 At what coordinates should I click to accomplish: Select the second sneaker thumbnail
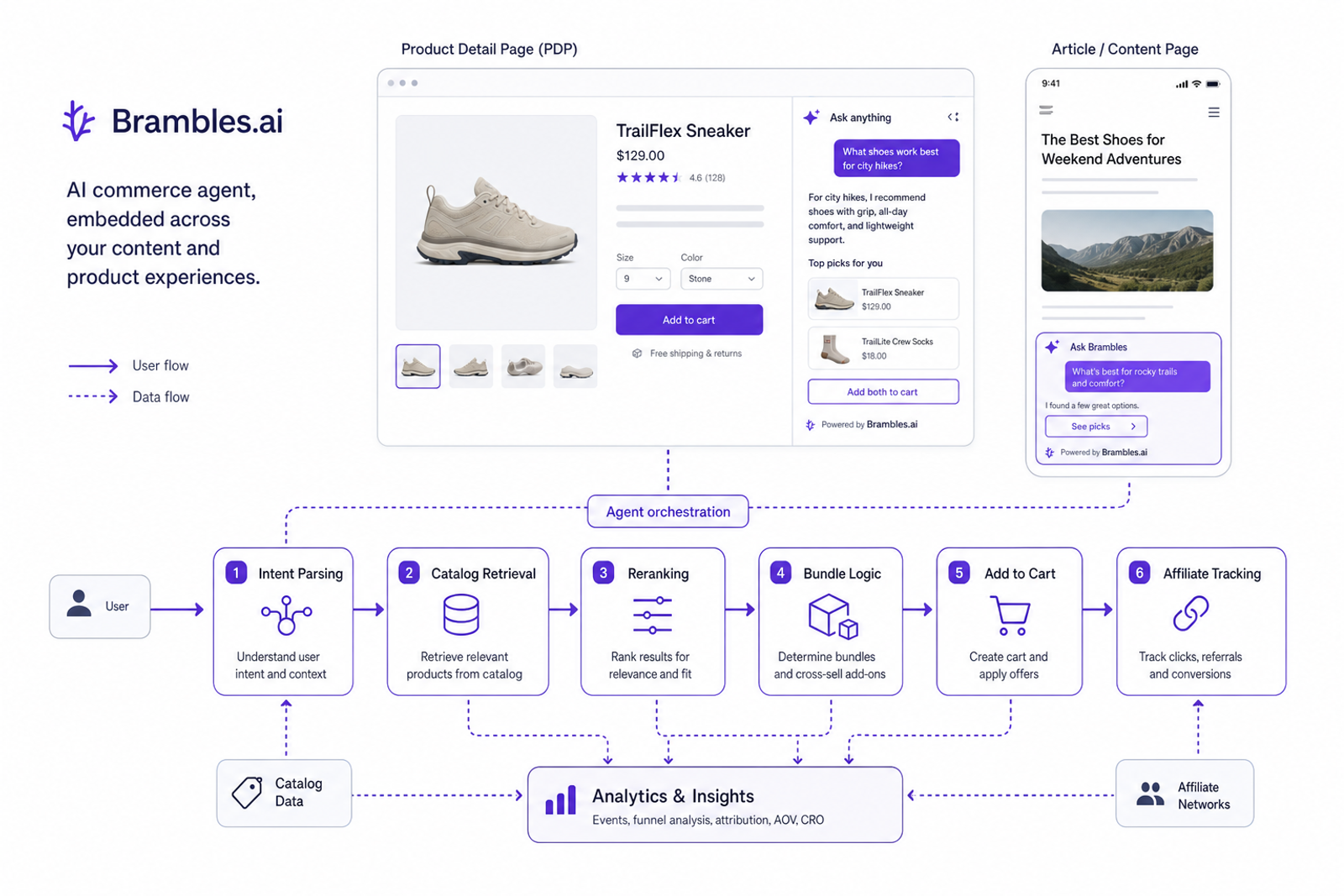coord(470,366)
